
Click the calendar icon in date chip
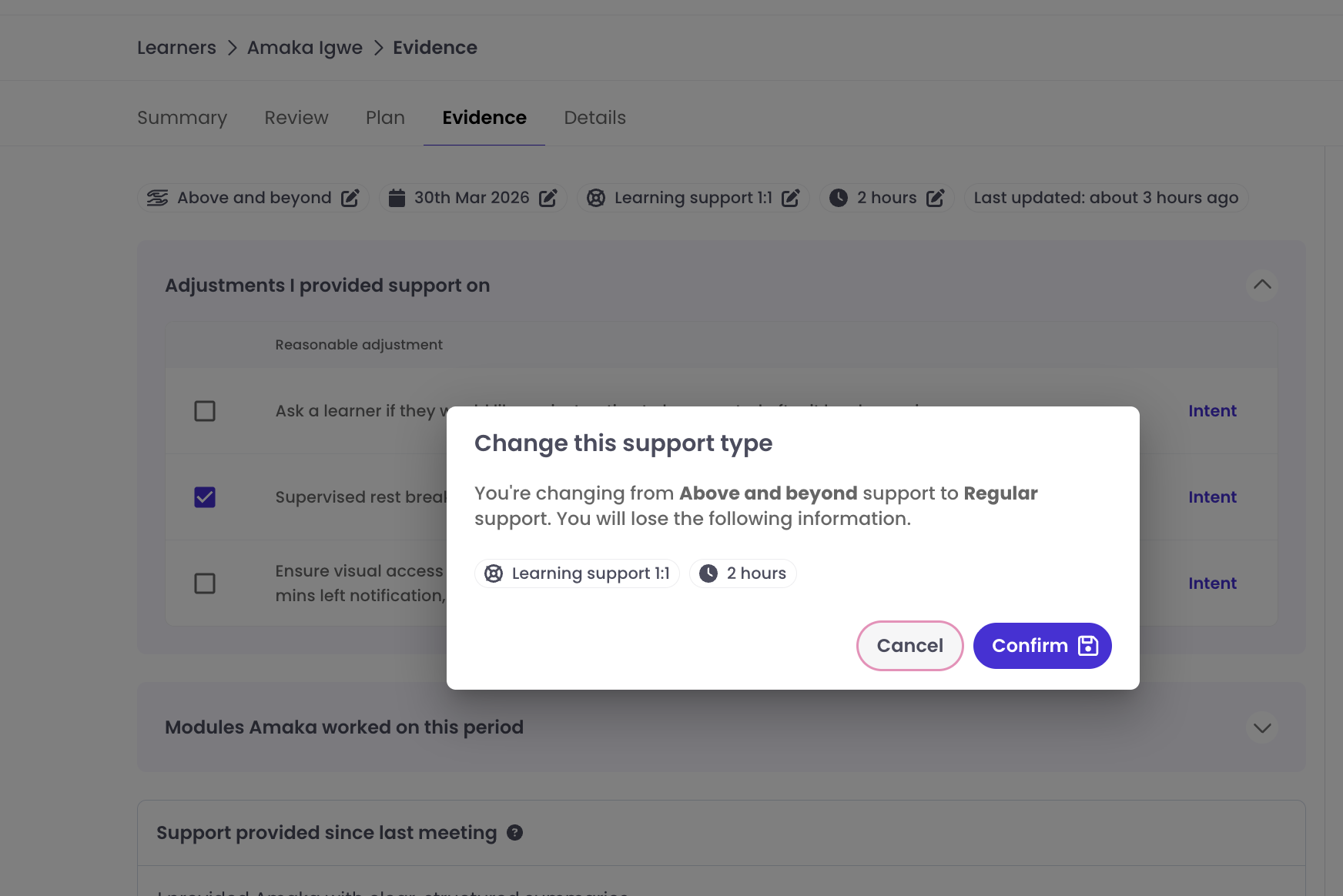(397, 198)
